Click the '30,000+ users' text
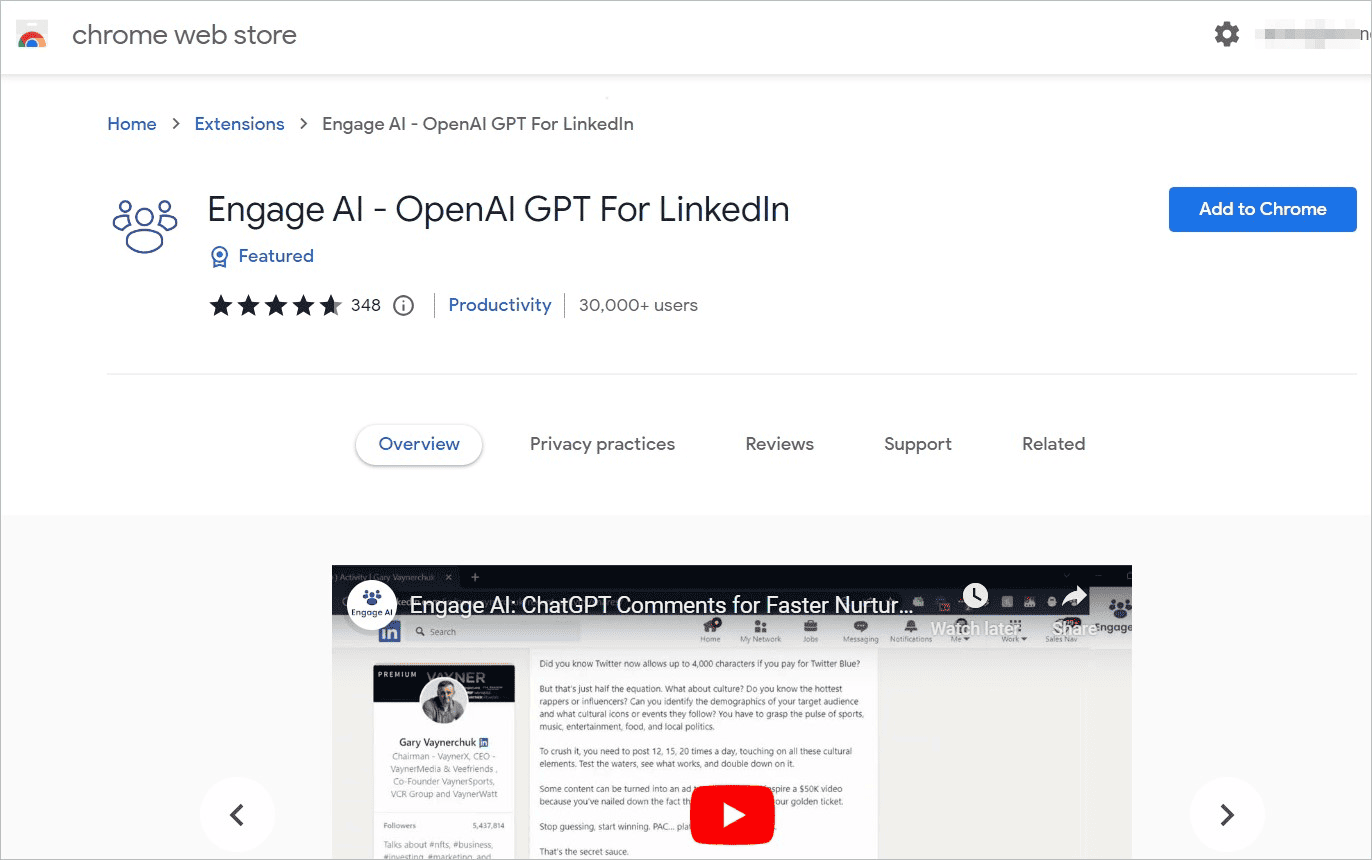Image resolution: width=1372 pixels, height=860 pixels. pyautogui.click(x=638, y=305)
